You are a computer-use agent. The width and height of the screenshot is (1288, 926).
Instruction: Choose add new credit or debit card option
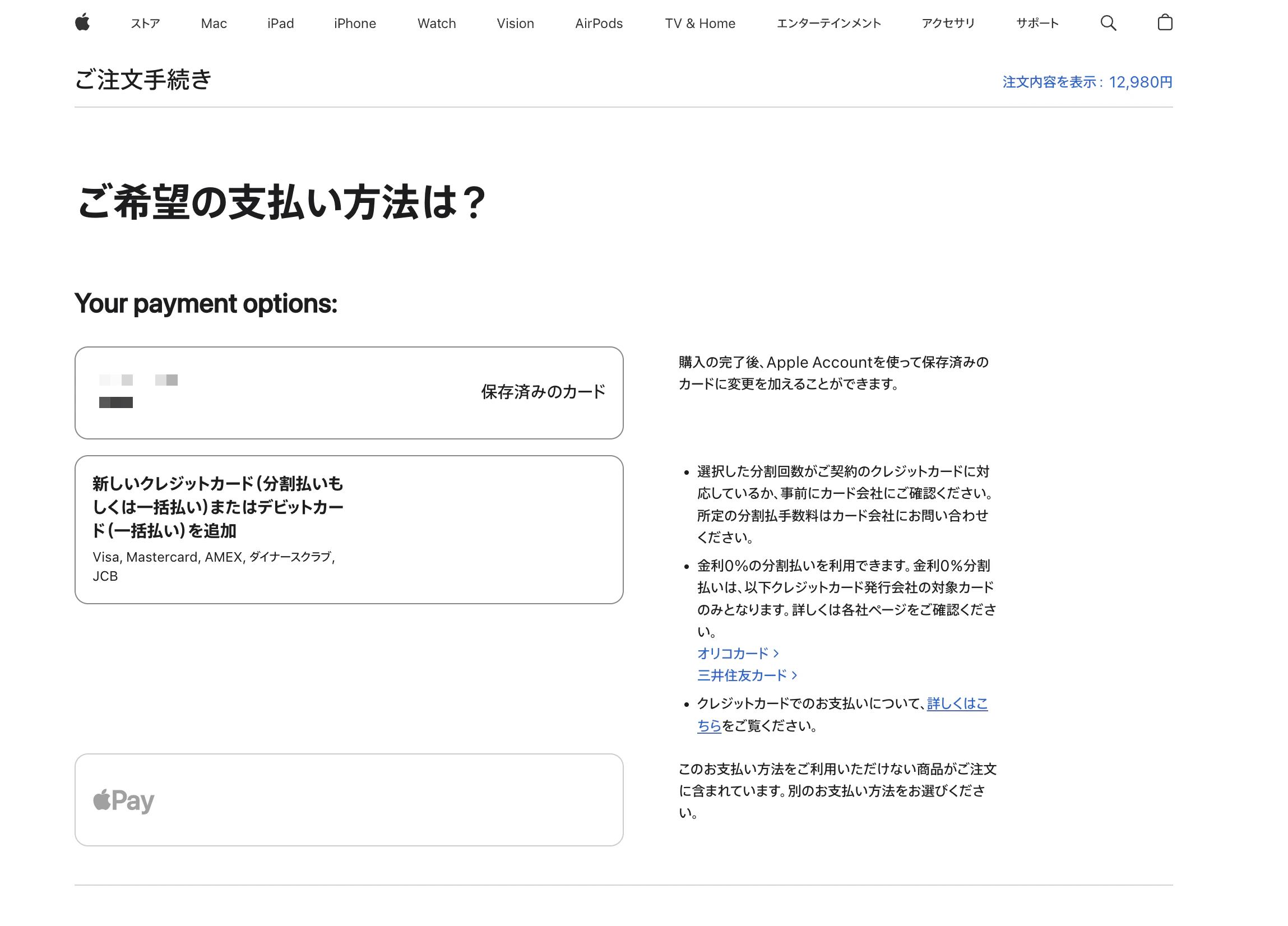[349, 530]
